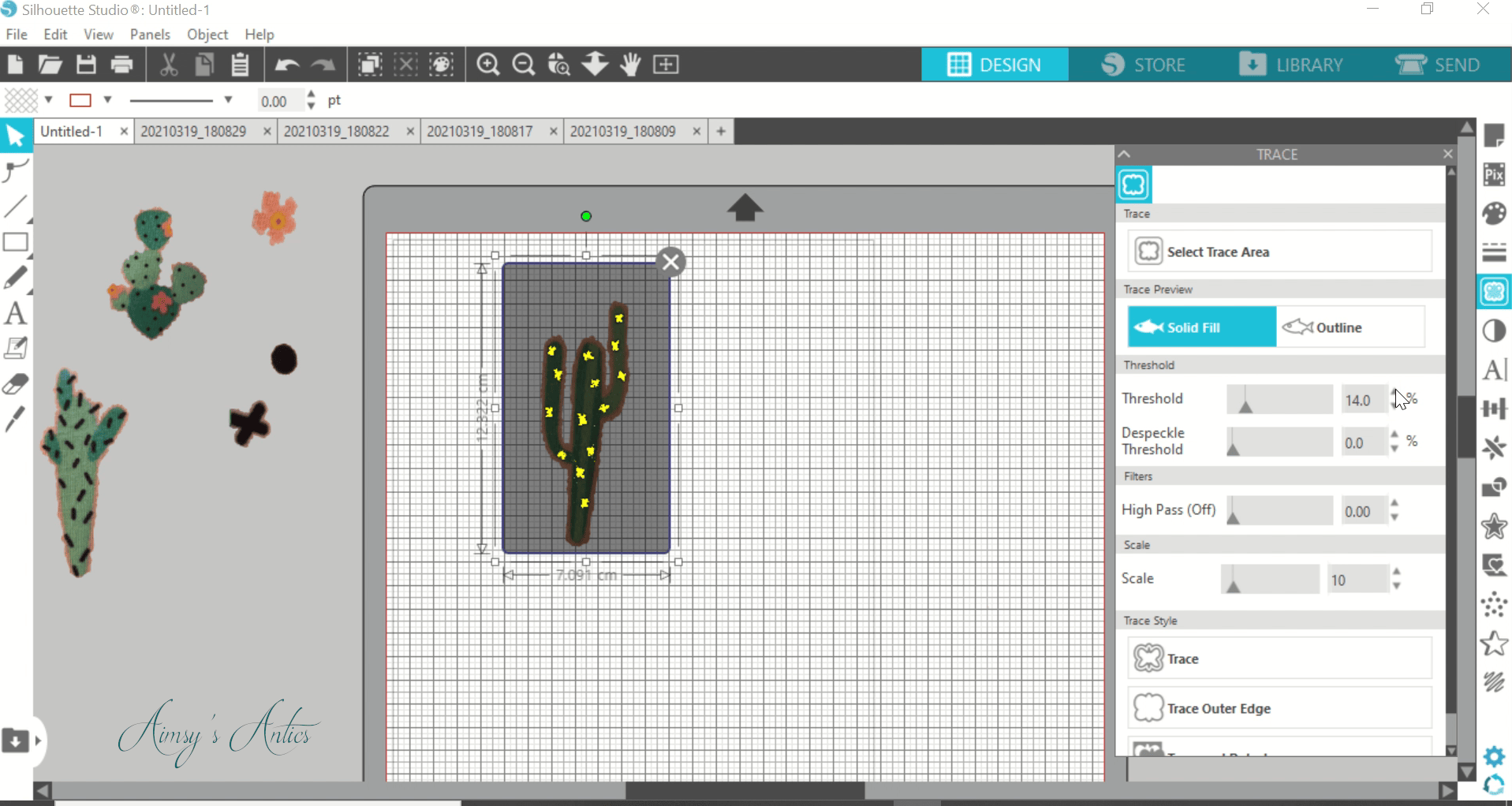Pick the Line drawing tool

(16, 207)
